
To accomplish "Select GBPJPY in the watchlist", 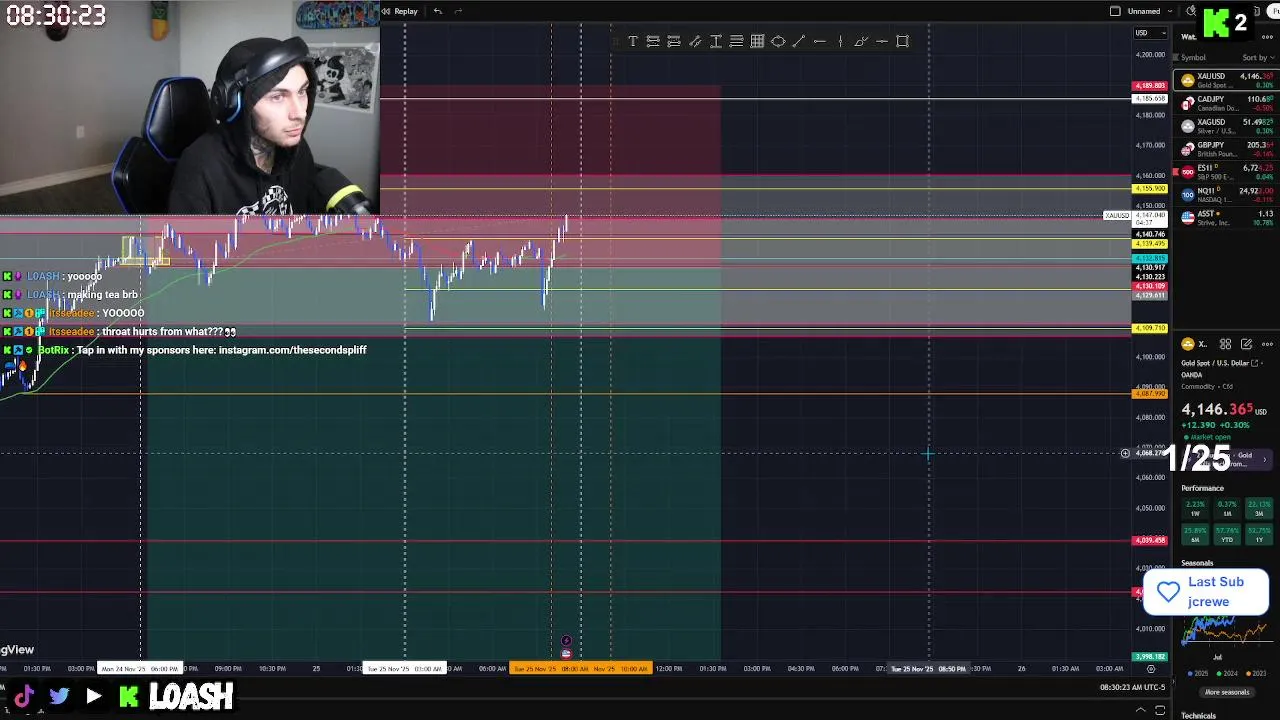I will pos(1227,149).
